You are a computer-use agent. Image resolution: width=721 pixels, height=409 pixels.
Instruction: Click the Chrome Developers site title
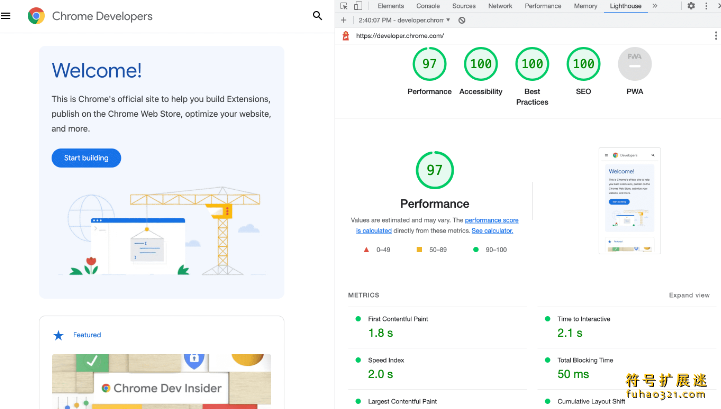point(102,16)
